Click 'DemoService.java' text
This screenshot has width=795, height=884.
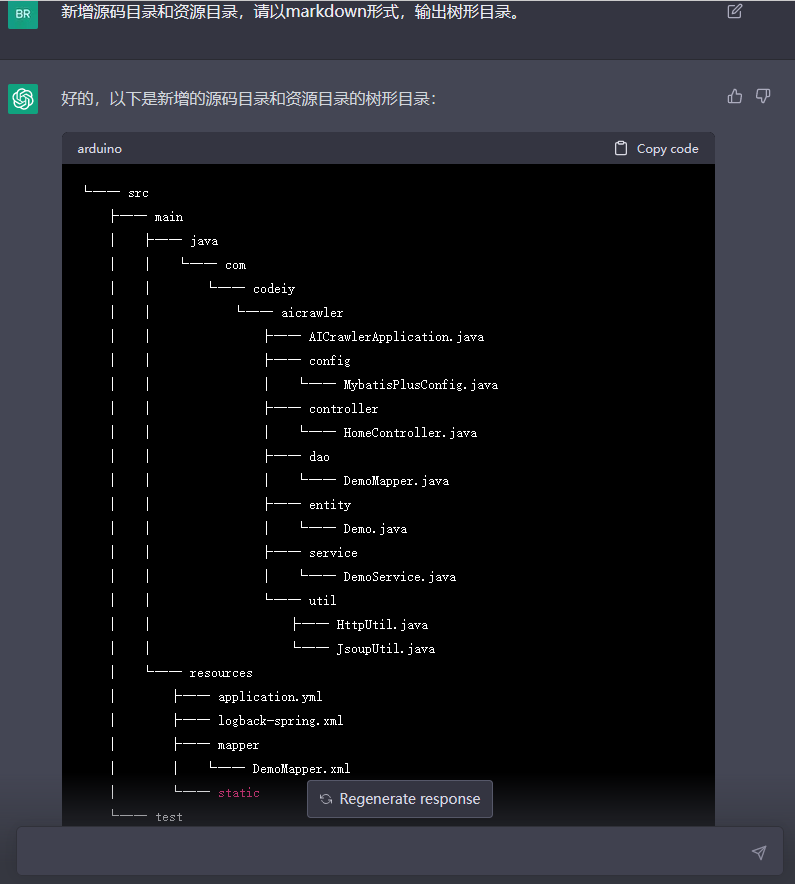tap(400, 577)
